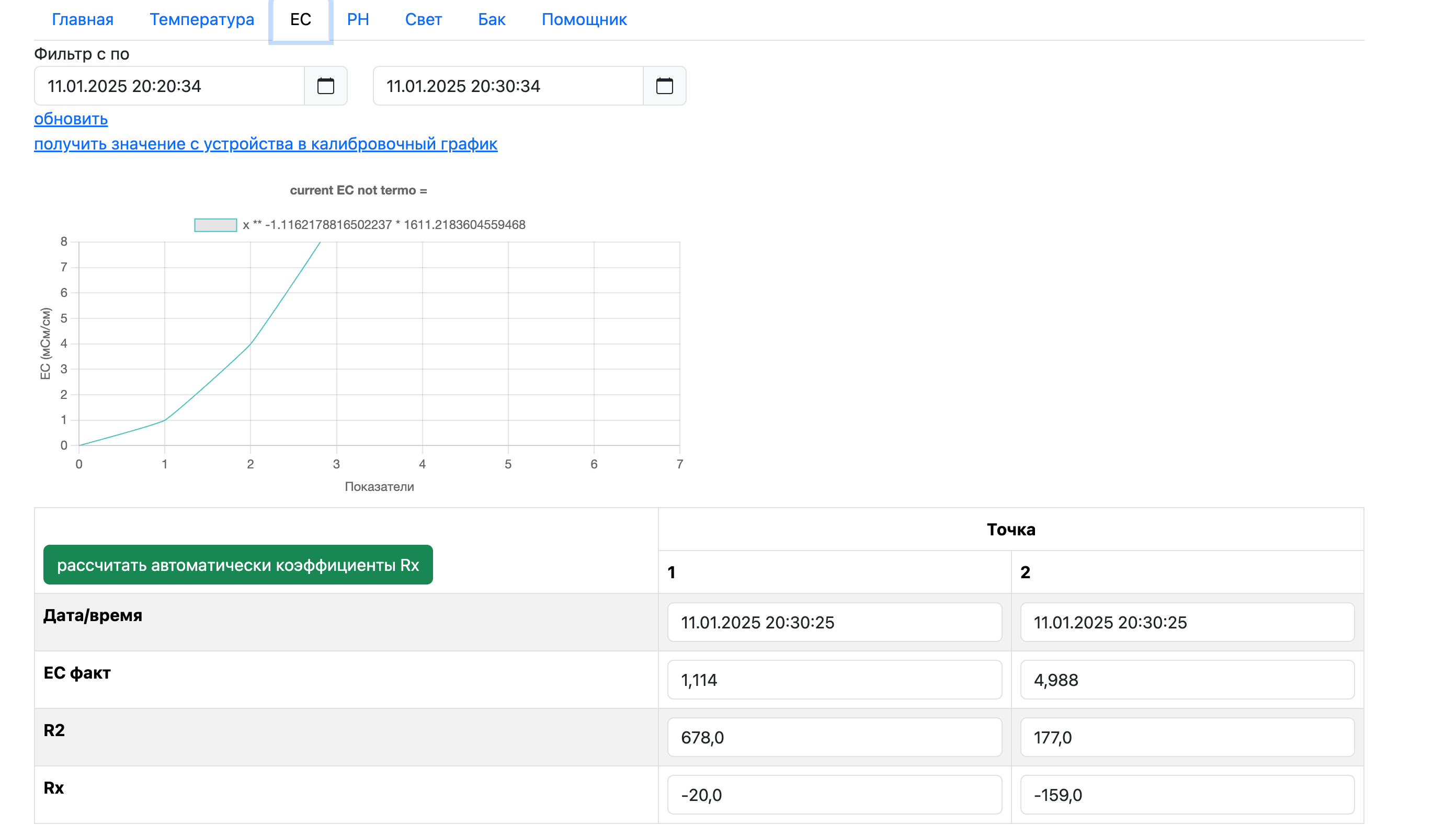Open calendar picker for start date filter
1456x825 pixels.
(325, 86)
